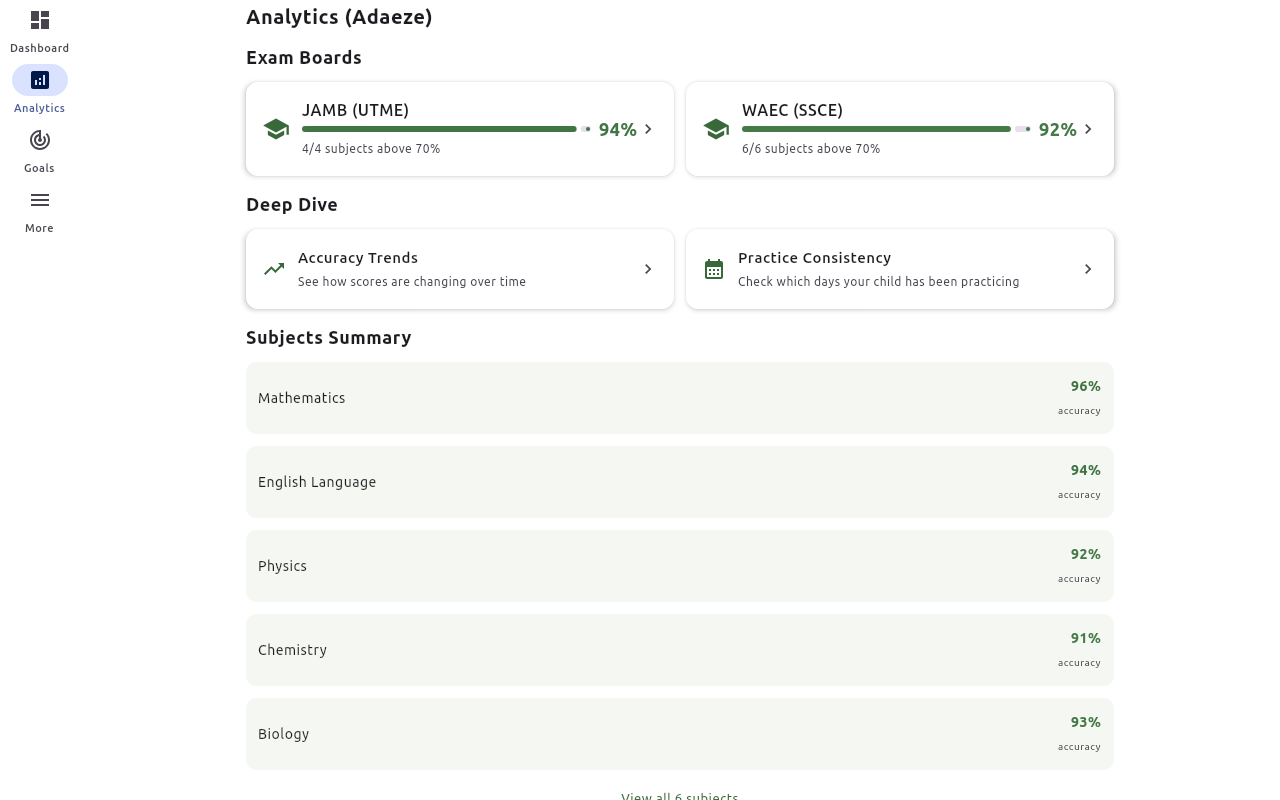Image resolution: width=1280 pixels, height=800 pixels.
Task: Select the Physics subject card
Action: point(680,565)
